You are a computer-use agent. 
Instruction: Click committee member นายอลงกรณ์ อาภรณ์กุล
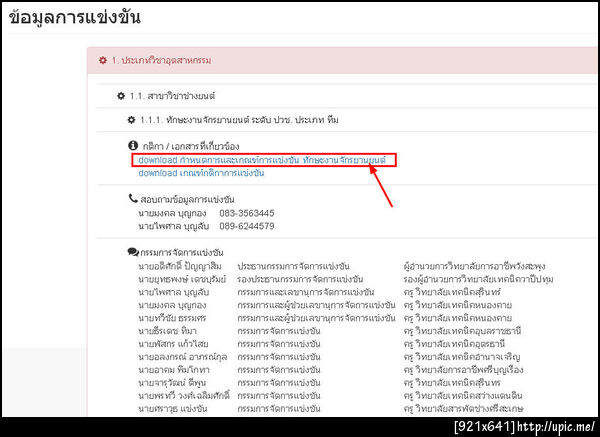point(183,357)
